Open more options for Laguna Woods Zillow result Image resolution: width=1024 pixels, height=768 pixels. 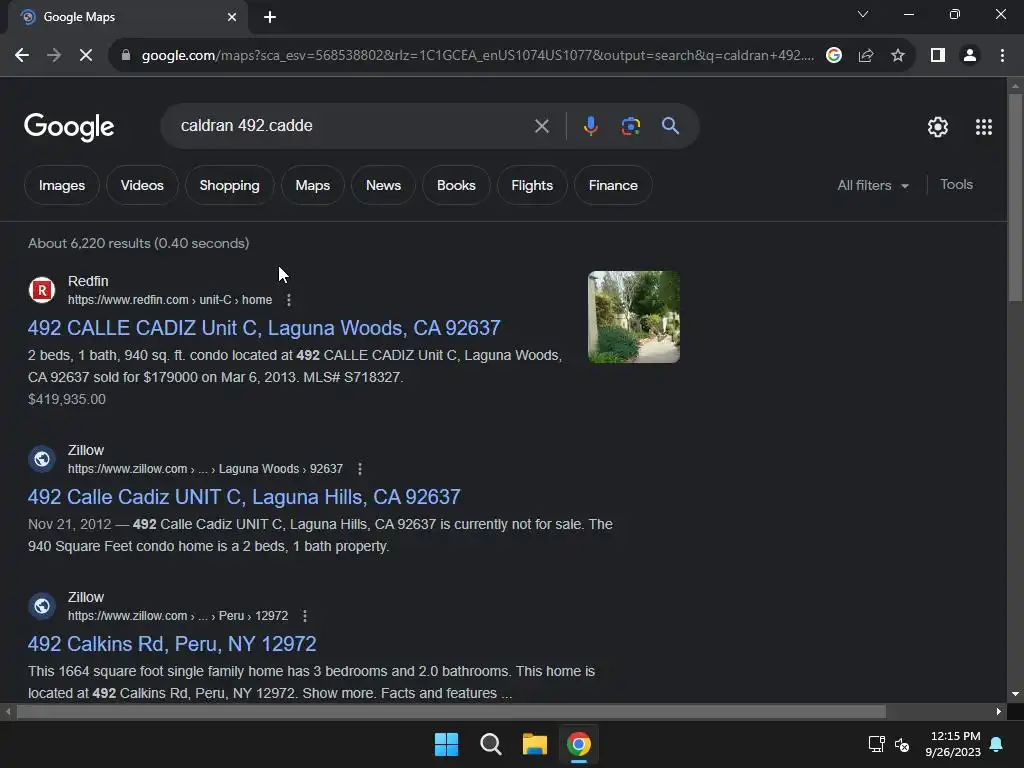pos(360,469)
